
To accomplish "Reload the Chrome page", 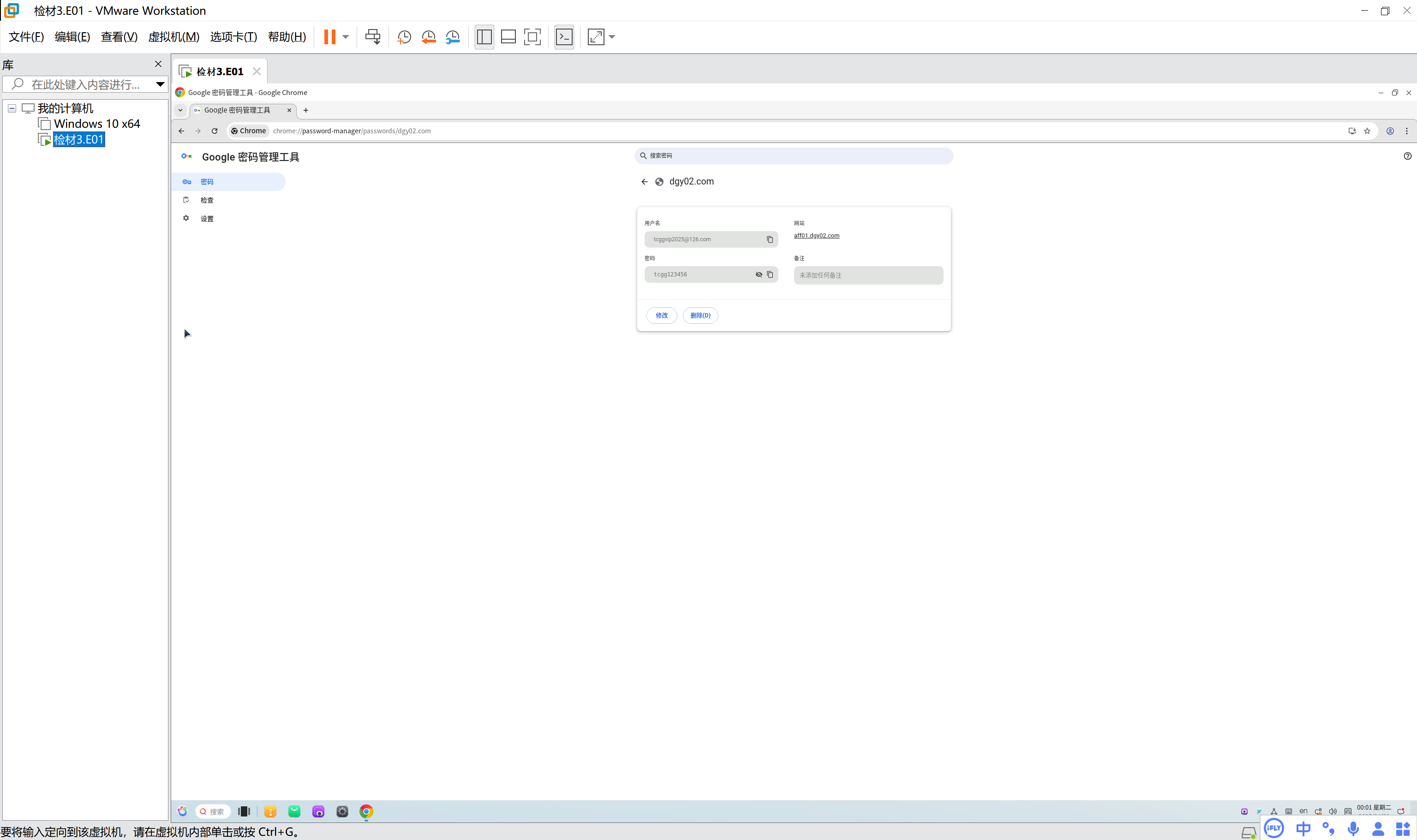I will [x=215, y=131].
